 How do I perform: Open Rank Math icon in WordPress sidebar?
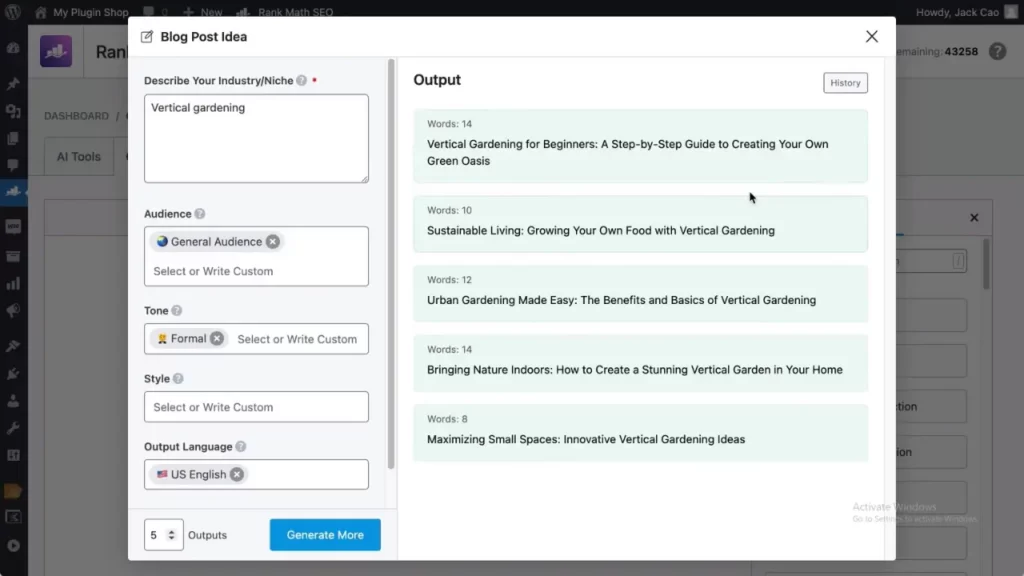pos(13,192)
